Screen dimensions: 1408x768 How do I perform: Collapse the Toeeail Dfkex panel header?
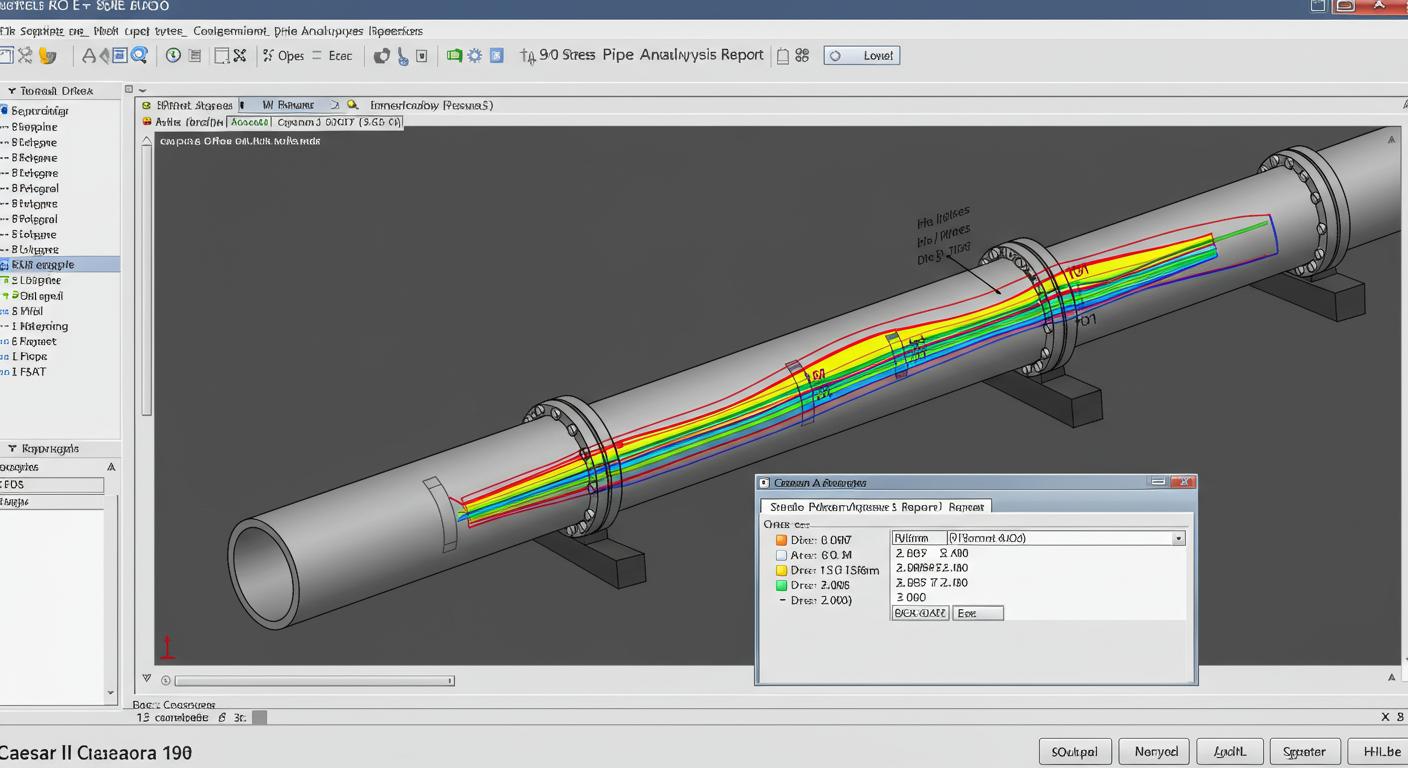click(11, 91)
